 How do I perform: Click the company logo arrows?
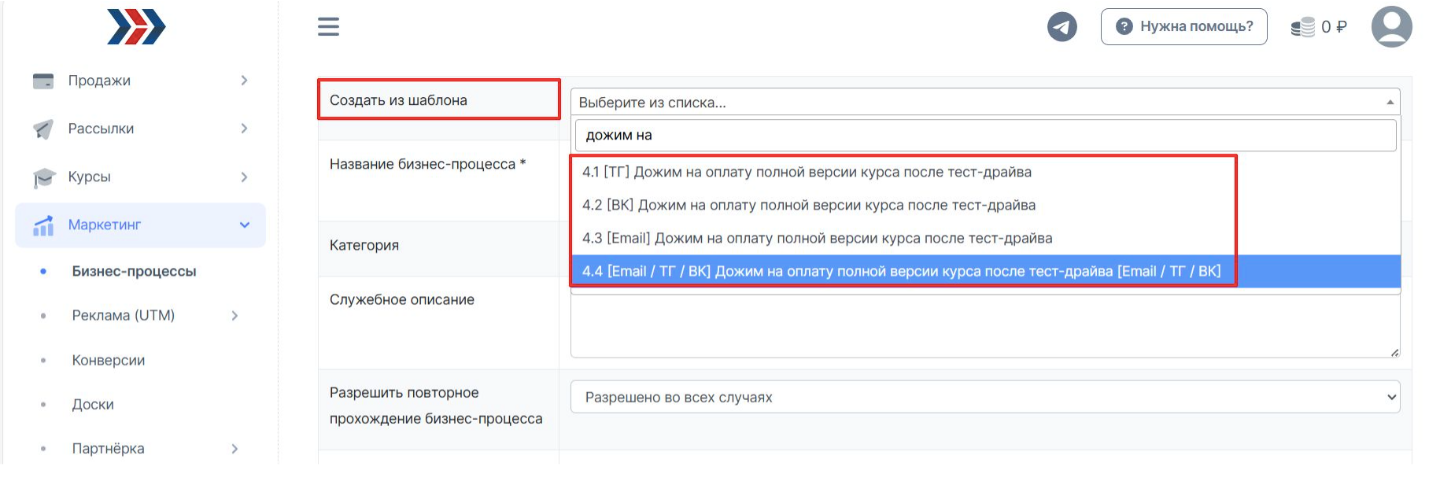136,27
